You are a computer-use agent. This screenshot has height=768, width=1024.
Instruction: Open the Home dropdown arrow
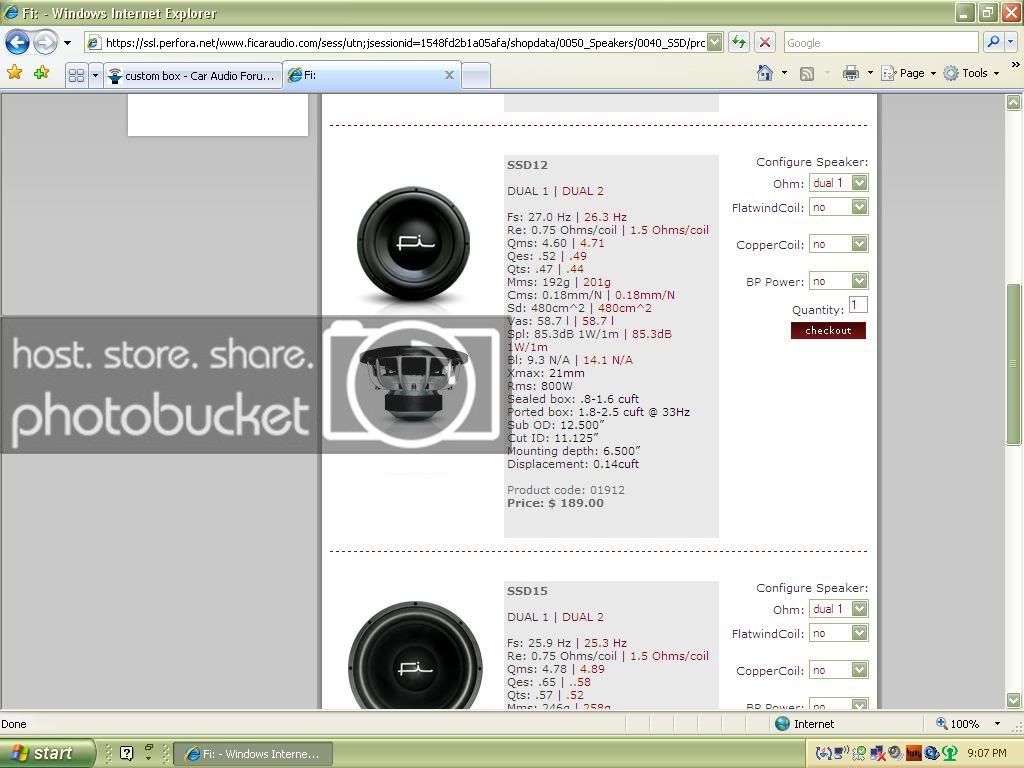784,73
